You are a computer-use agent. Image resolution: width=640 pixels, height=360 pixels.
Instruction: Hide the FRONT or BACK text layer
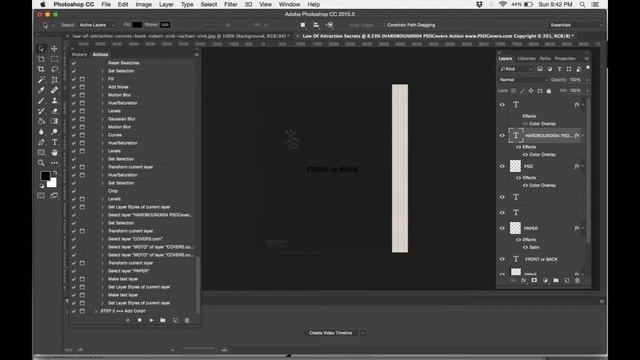(x=502, y=259)
